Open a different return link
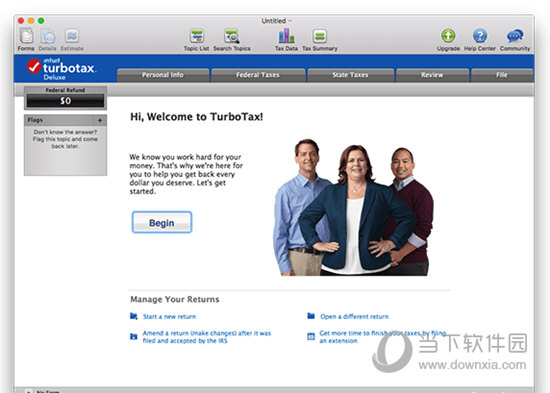This screenshot has height=393, width=550. pos(354,317)
